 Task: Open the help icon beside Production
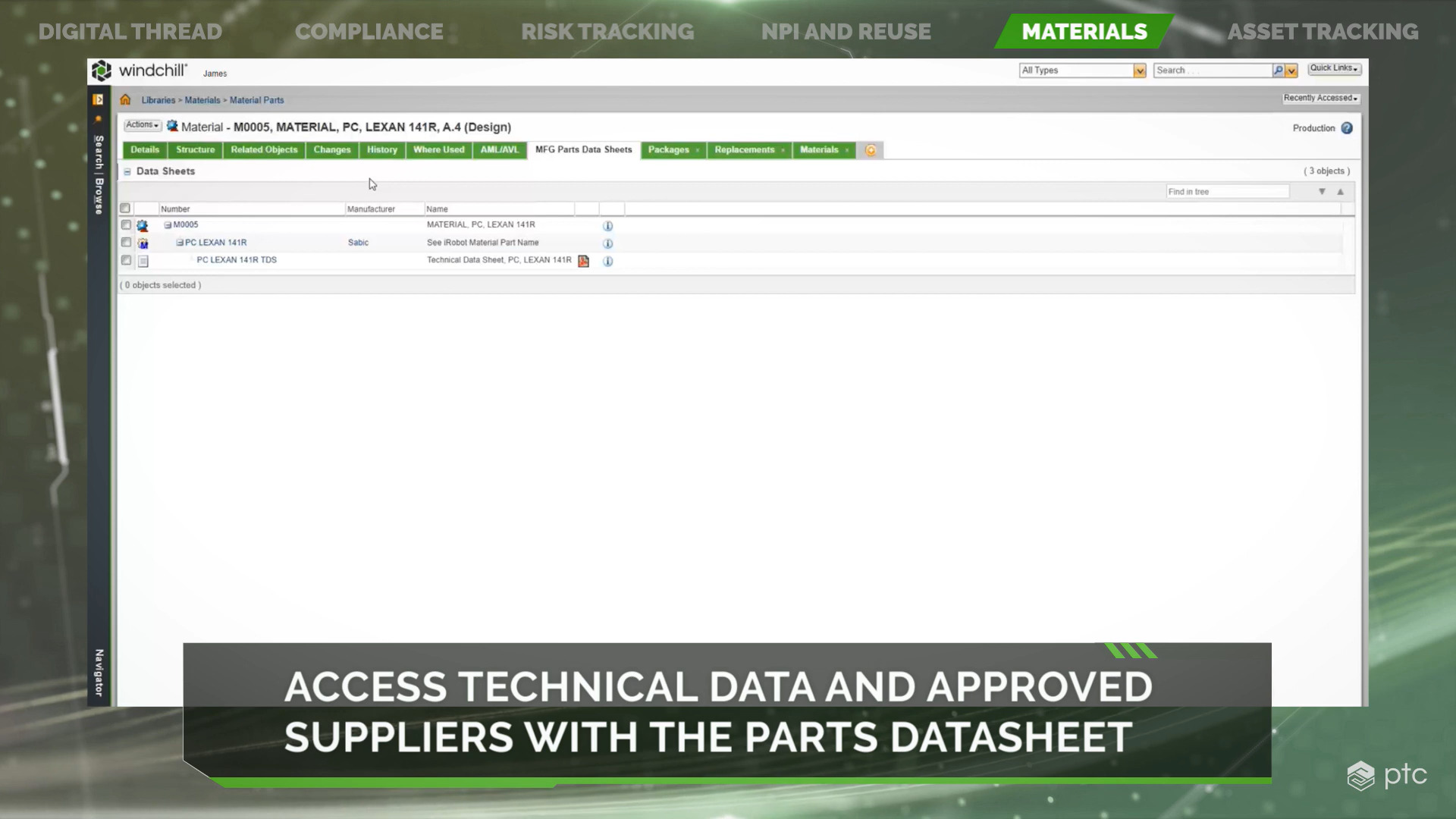click(x=1347, y=128)
